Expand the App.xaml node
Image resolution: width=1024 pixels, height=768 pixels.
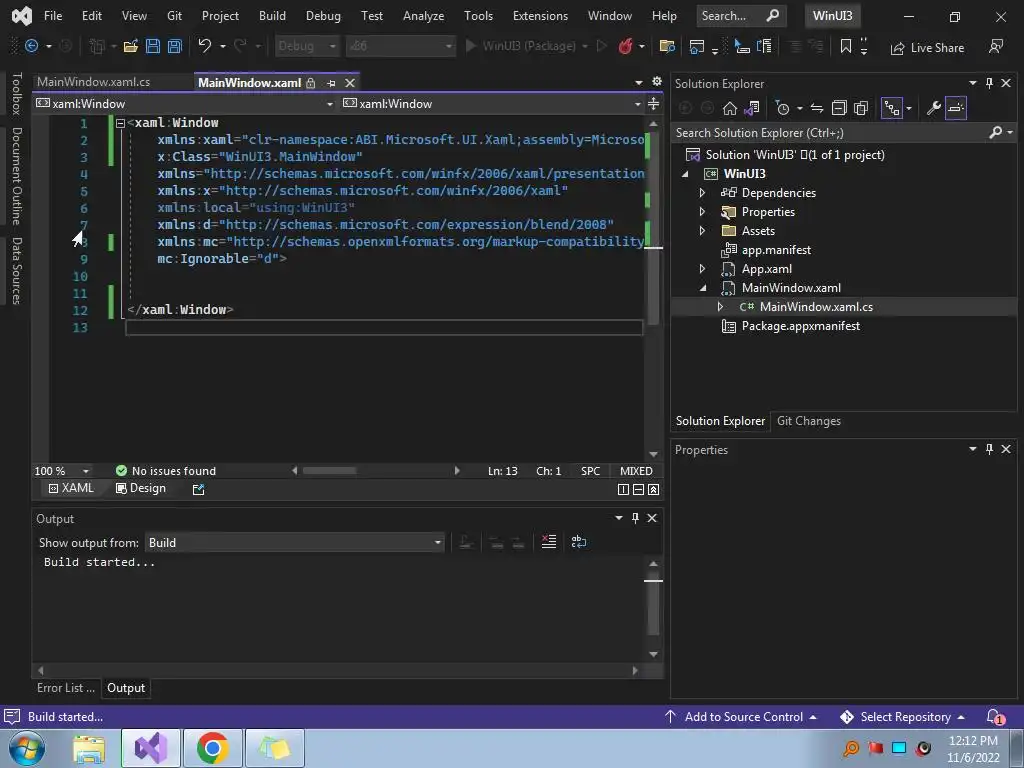702,268
